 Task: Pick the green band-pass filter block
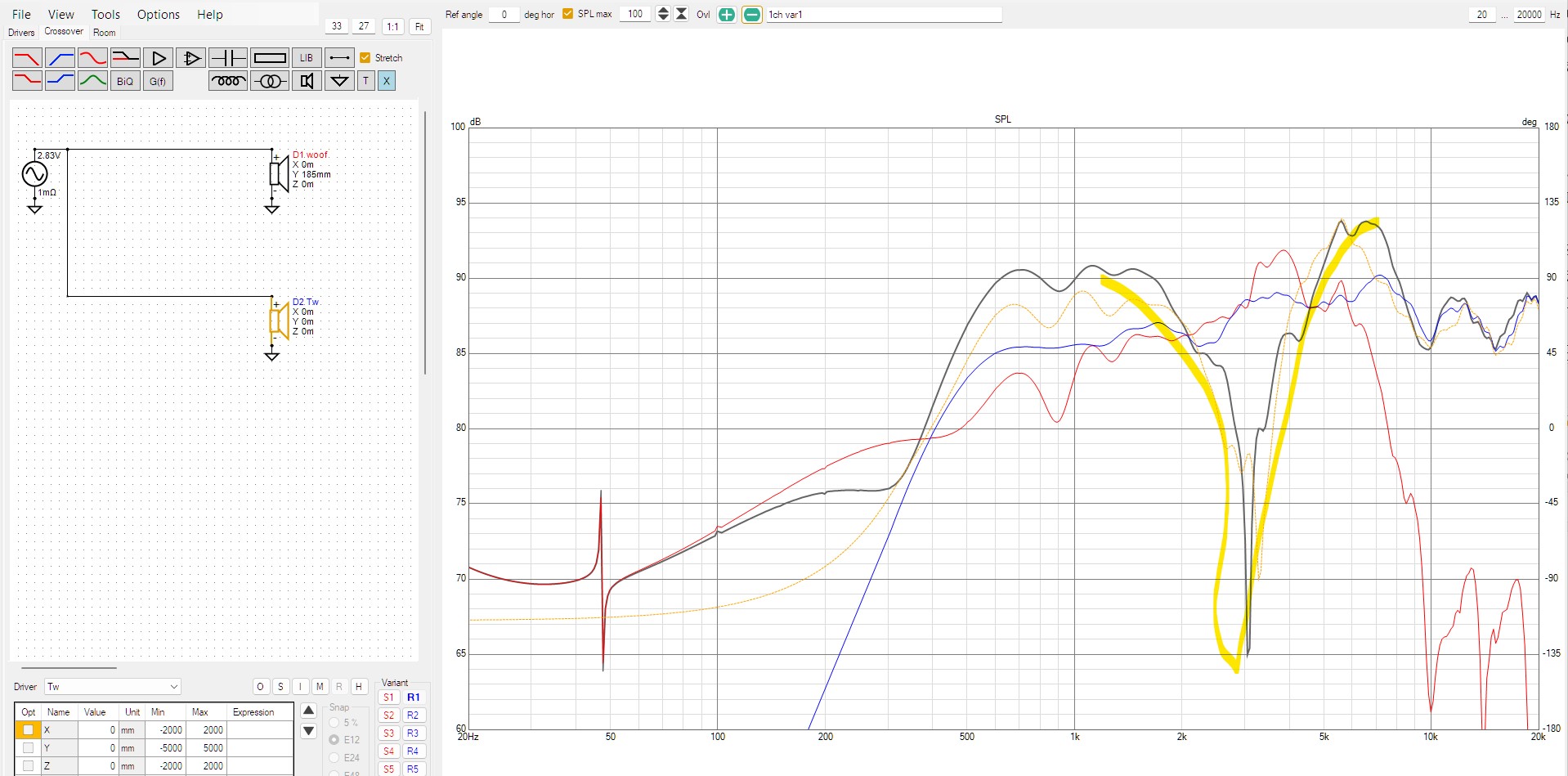(x=92, y=81)
